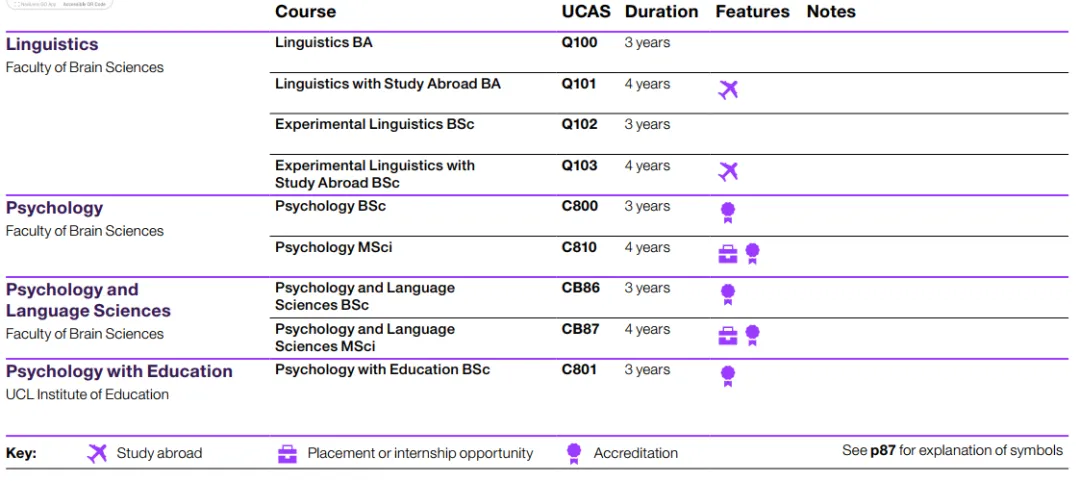Click placement briefcase icon in CB87 row
Screen dimensions: 1080x481
(728, 336)
